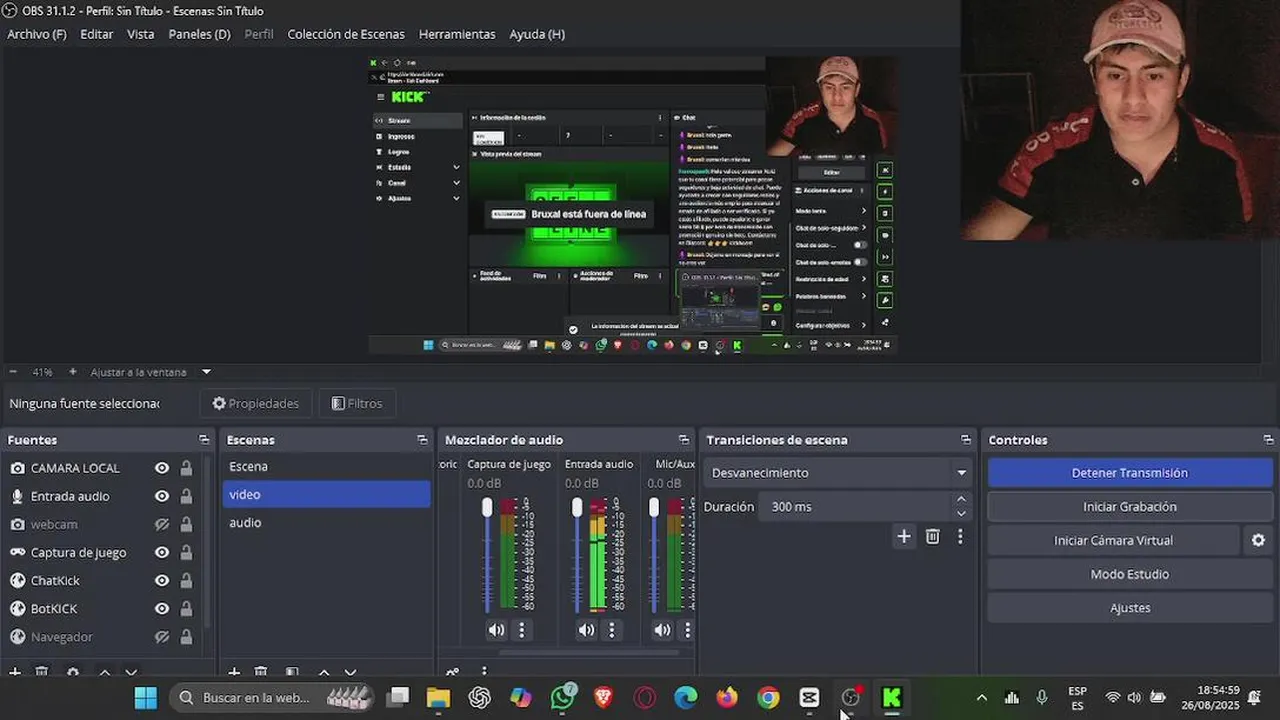Click Iniciar Grabación
This screenshot has width=1280, height=720.
(1130, 507)
